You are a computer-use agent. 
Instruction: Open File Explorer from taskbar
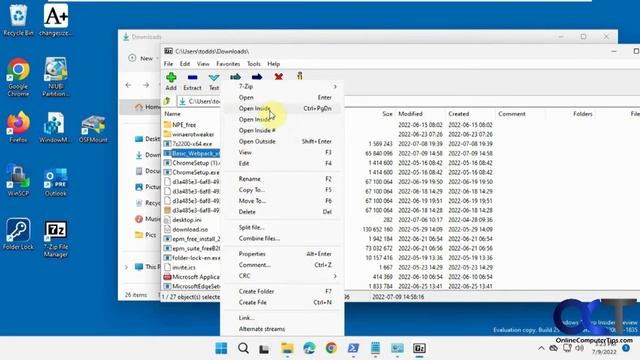coord(287,348)
